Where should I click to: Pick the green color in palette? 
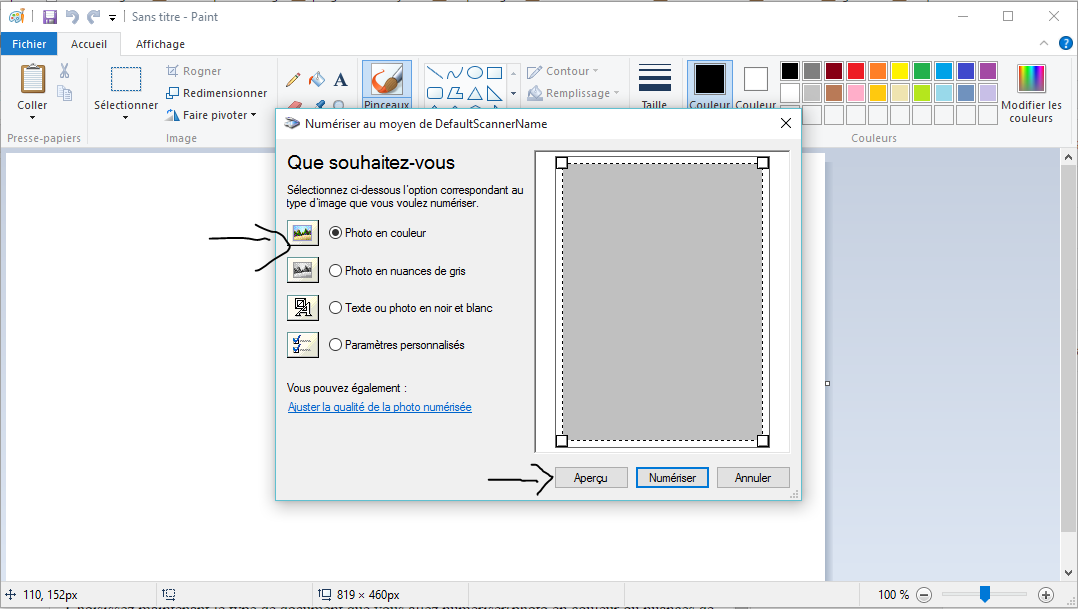pyautogui.click(x=922, y=71)
